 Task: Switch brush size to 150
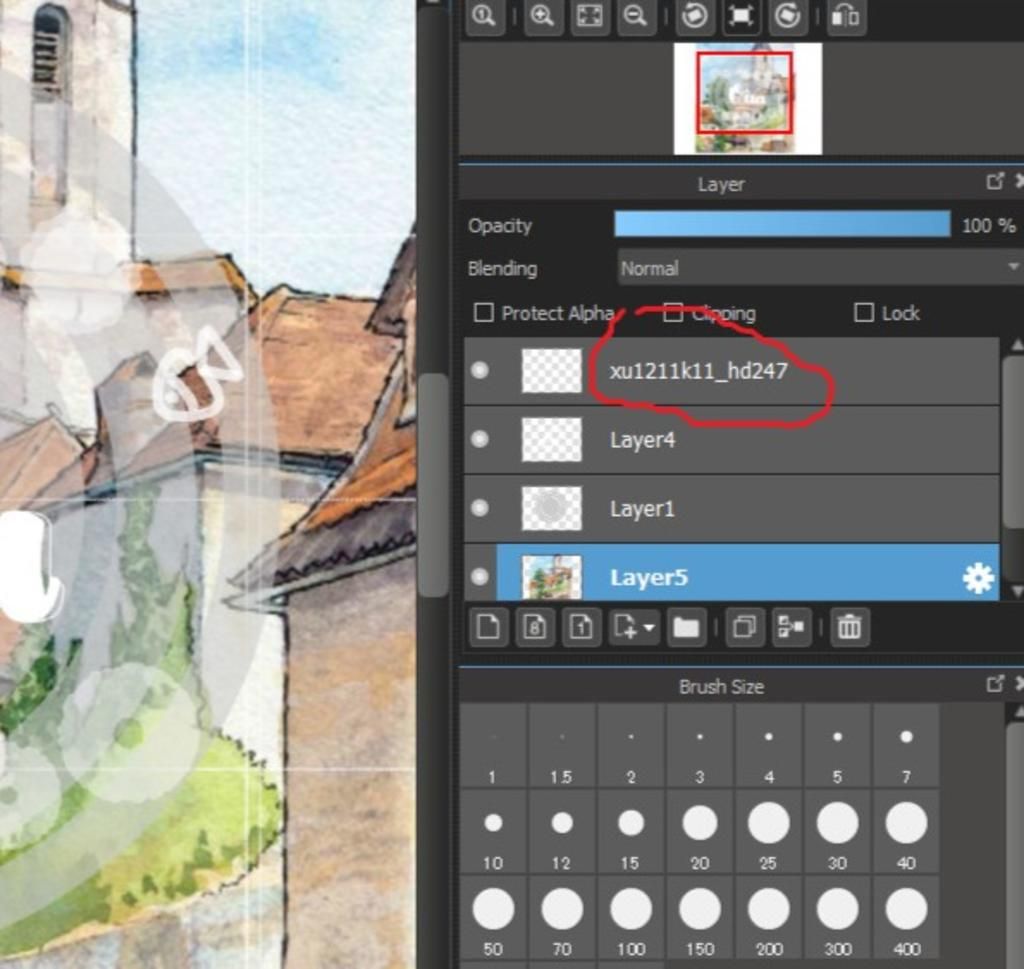tap(699, 917)
